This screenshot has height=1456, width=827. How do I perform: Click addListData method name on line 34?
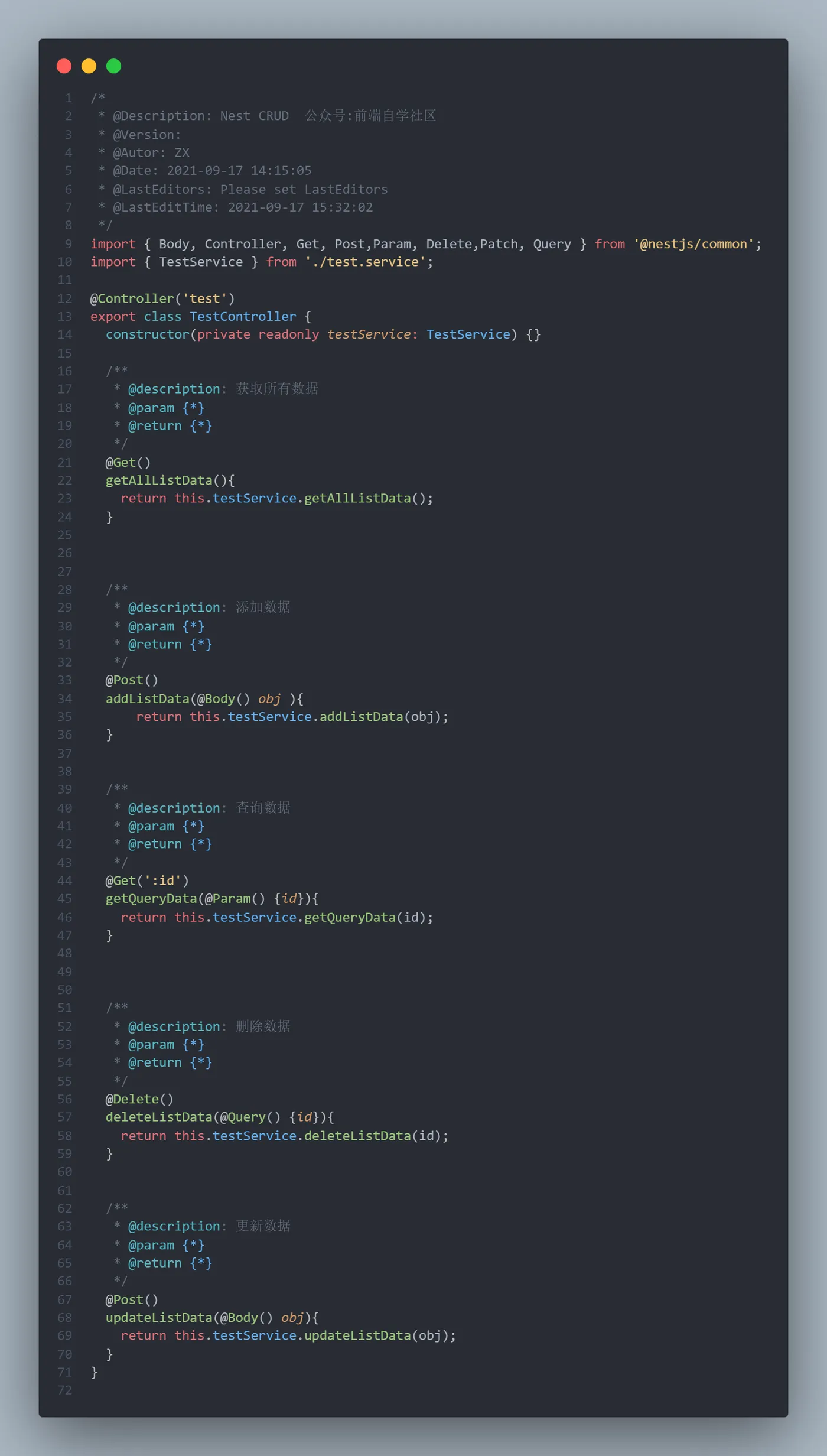coord(148,698)
